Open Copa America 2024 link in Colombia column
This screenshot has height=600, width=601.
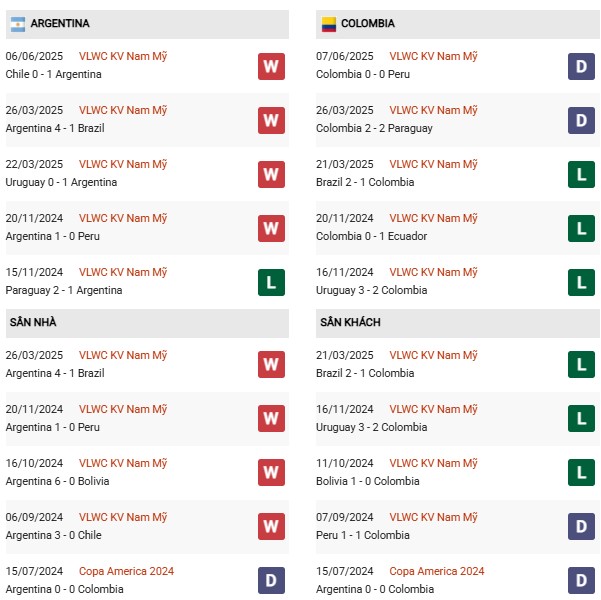[x=437, y=571]
